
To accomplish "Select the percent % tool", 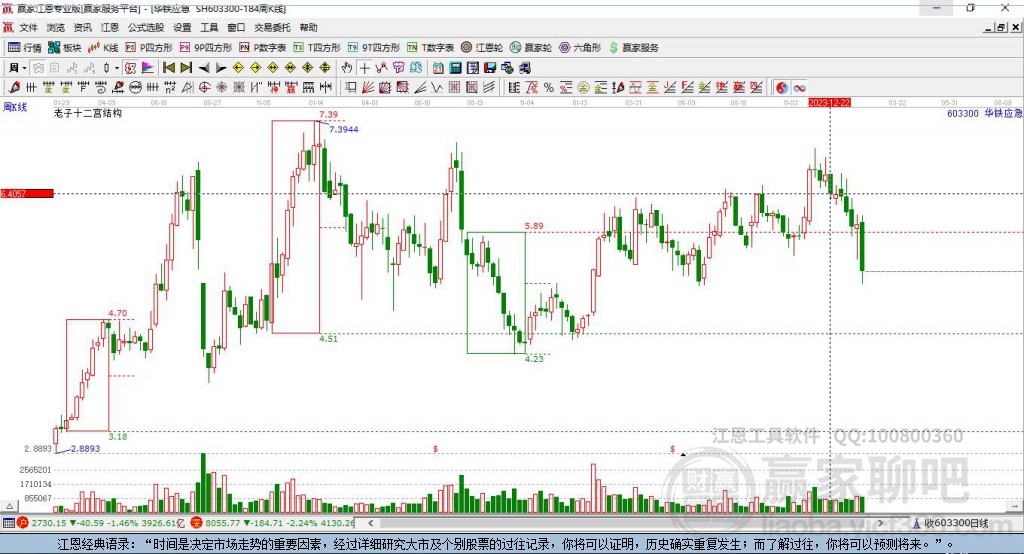I will pos(549,88).
